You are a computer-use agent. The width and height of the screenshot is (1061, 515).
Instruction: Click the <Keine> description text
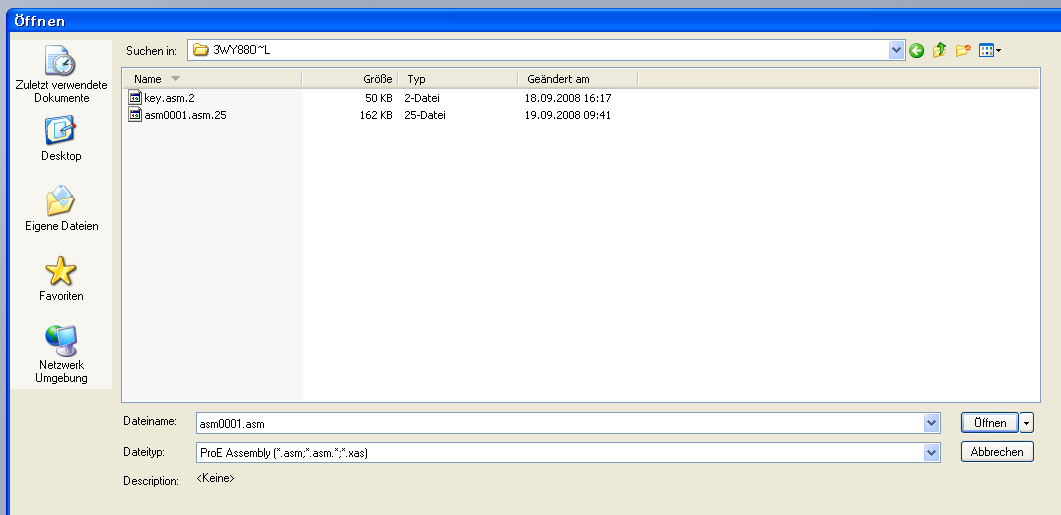(215, 478)
